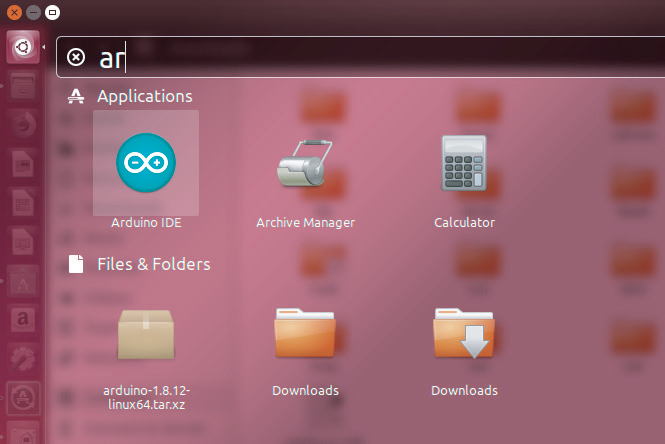The width and height of the screenshot is (665, 444).
Task: Click the white maximize window button
Action: point(52,12)
